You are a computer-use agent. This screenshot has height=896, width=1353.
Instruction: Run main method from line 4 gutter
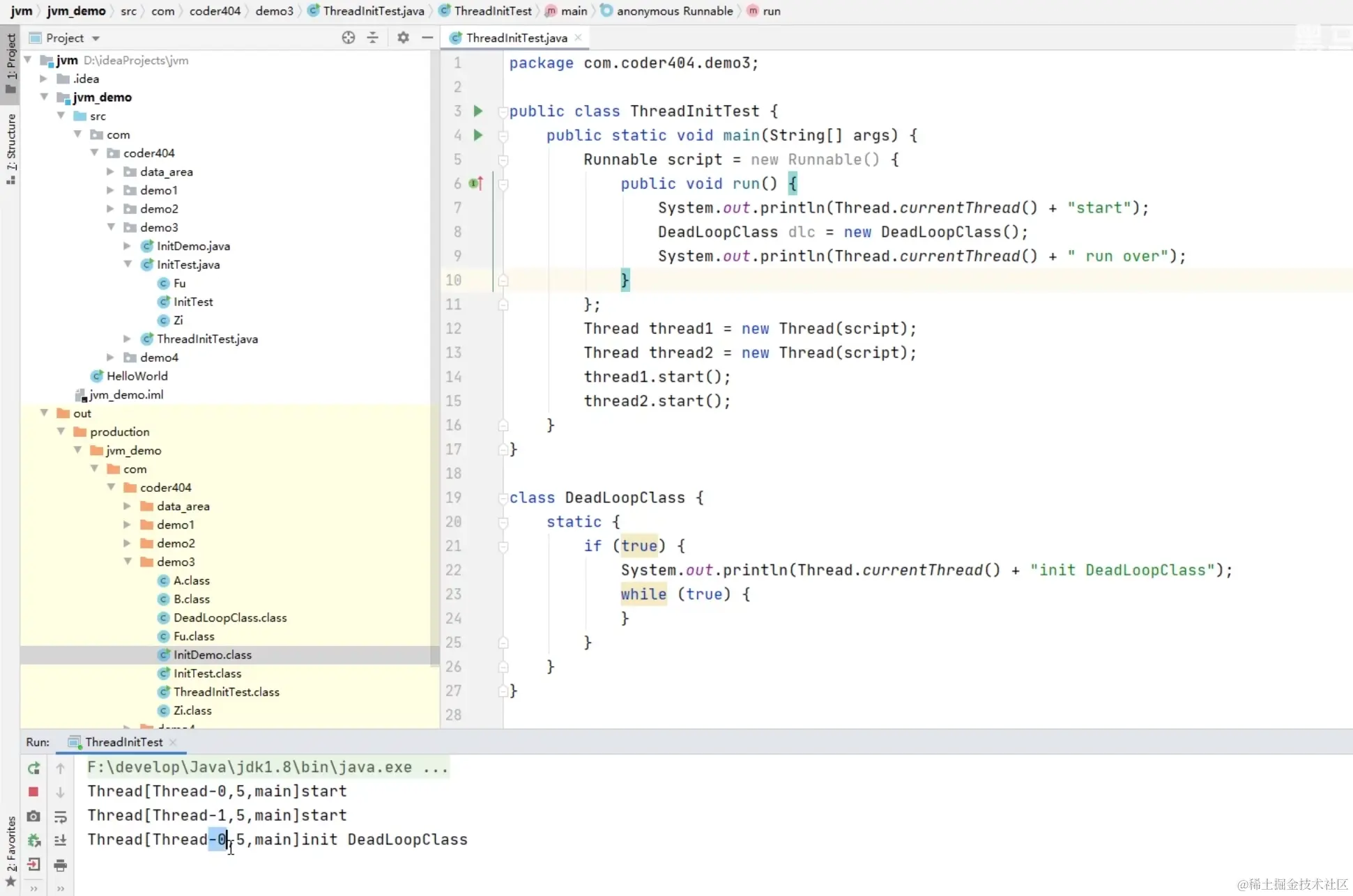478,135
